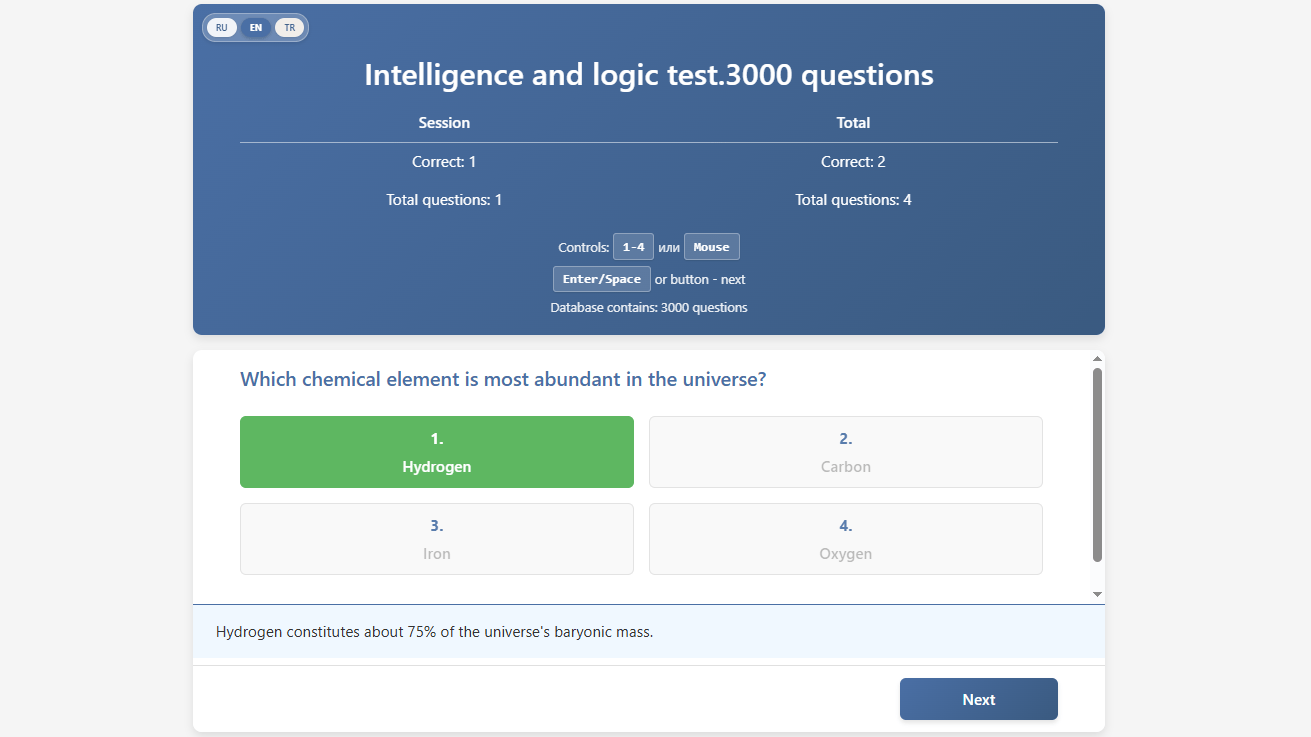Switch interface language to EN
This screenshot has height=737, width=1311.
pyautogui.click(x=255, y=27)
